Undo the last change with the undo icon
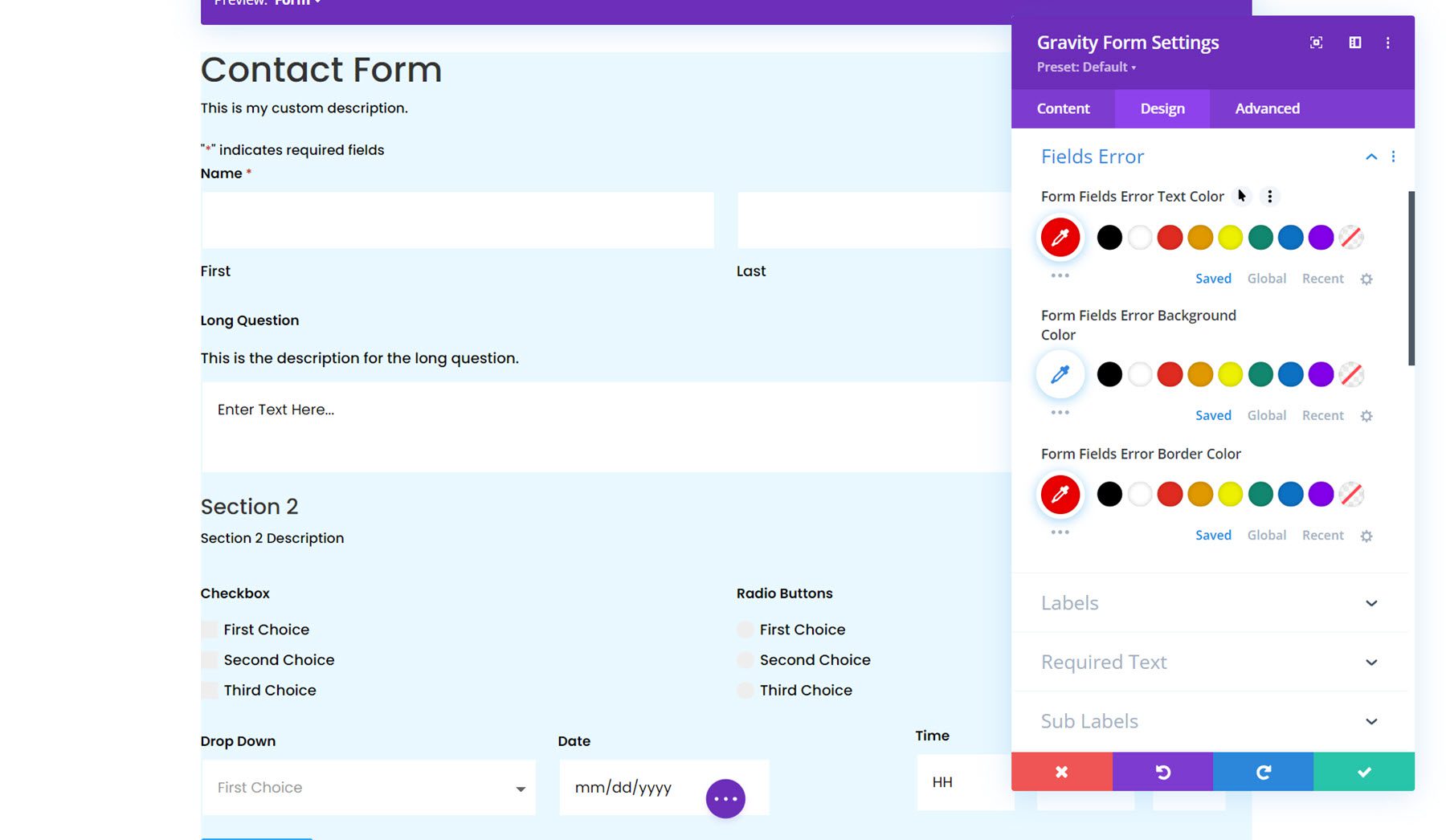This screenshot has height=840, width=1446. pos(1162,772)
